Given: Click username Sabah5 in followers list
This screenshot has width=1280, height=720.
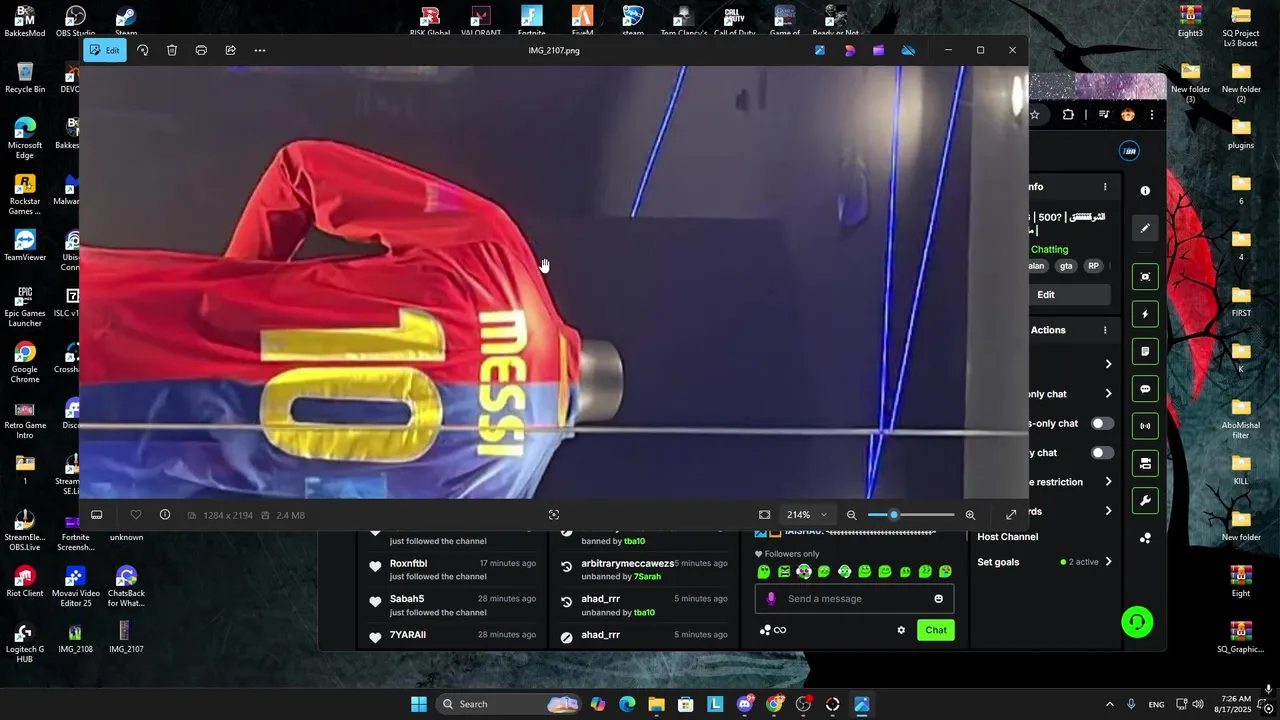Looking at the screenshot, I should click(x=407, y=599).
